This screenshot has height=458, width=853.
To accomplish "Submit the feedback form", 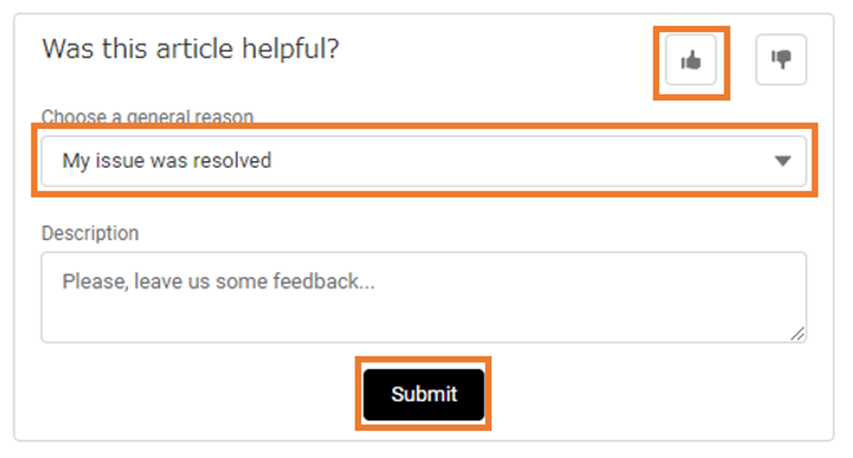I will click(424, 394).
